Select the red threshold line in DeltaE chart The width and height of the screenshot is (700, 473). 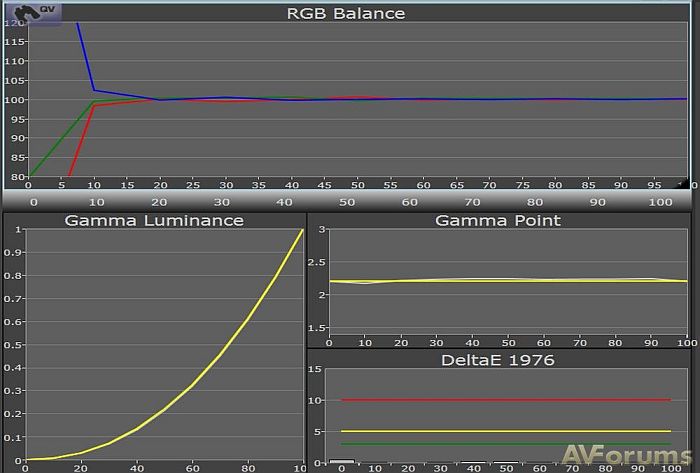(x=500, y=400)
